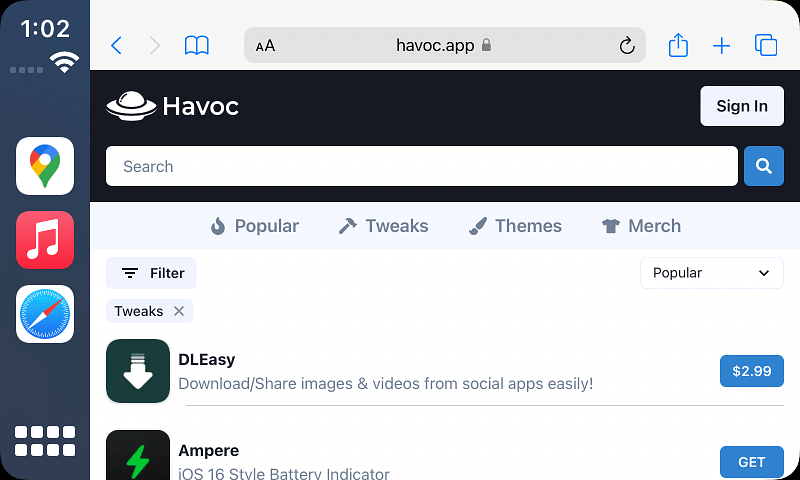
Task: Open the bookmarks book icon
Action: [x=196, y=45]
